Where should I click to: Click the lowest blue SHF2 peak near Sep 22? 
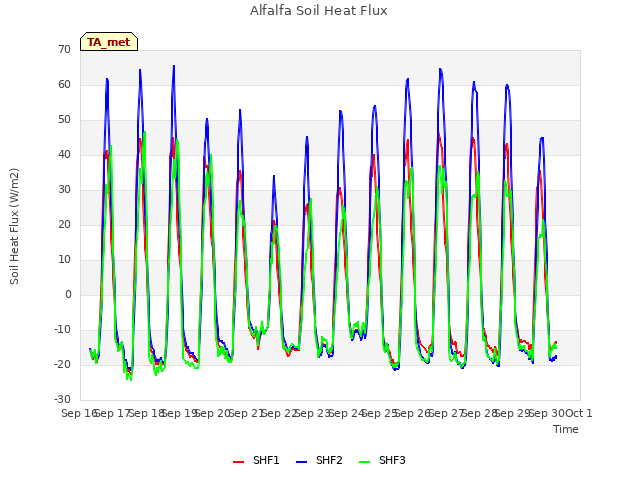(x=274, y=176)
